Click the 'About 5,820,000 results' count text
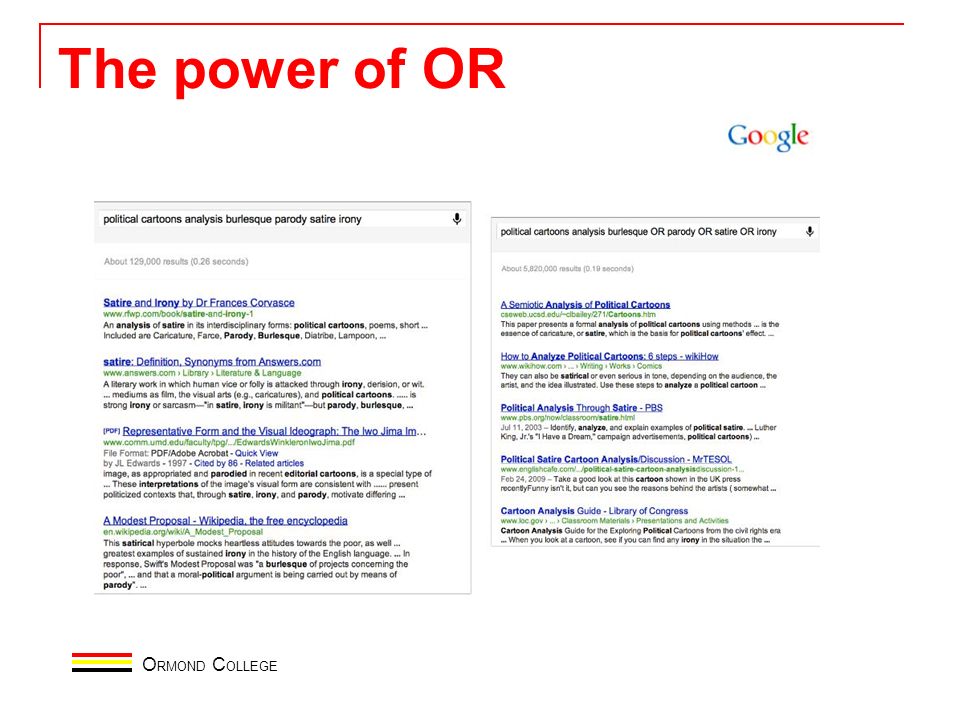Screen dimensions: 960x720 (567, 268)
